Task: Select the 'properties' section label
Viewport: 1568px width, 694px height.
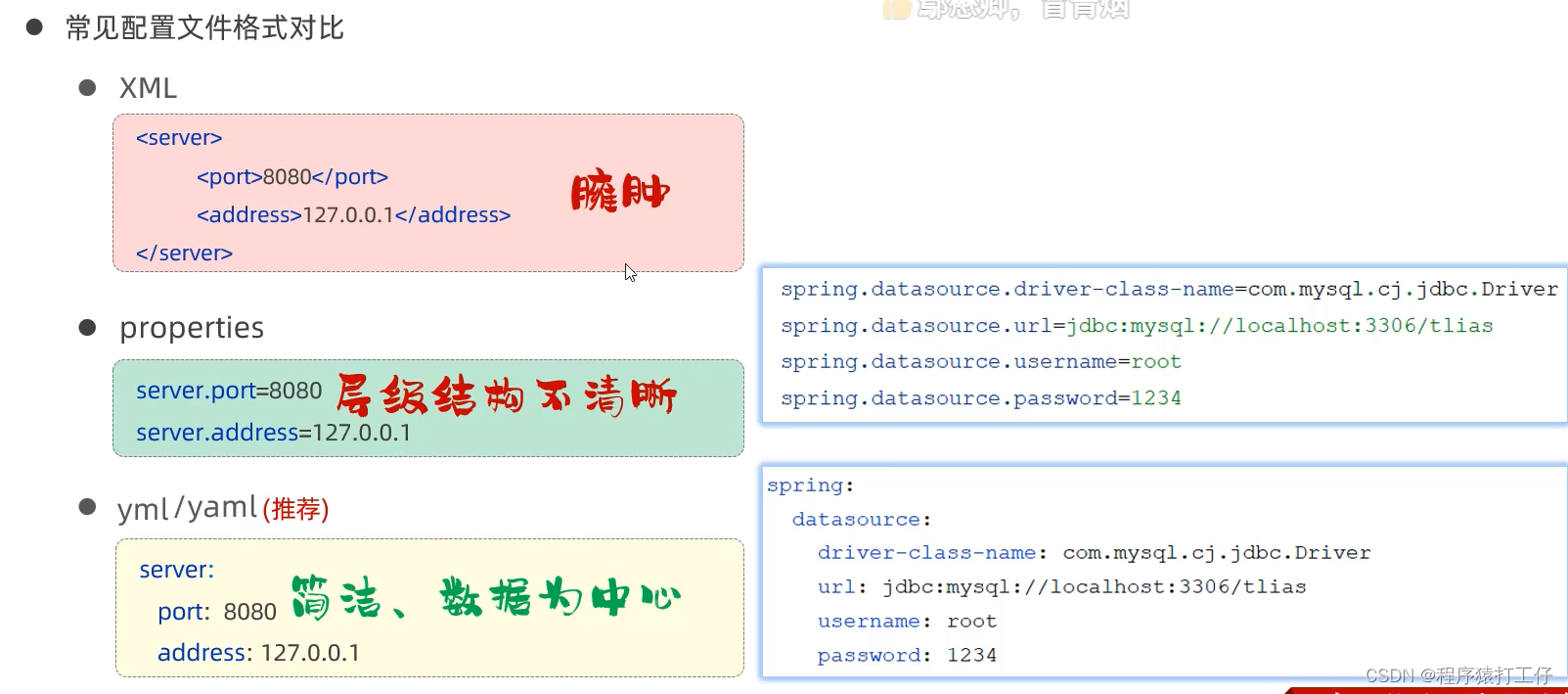Action: (192, 328)
